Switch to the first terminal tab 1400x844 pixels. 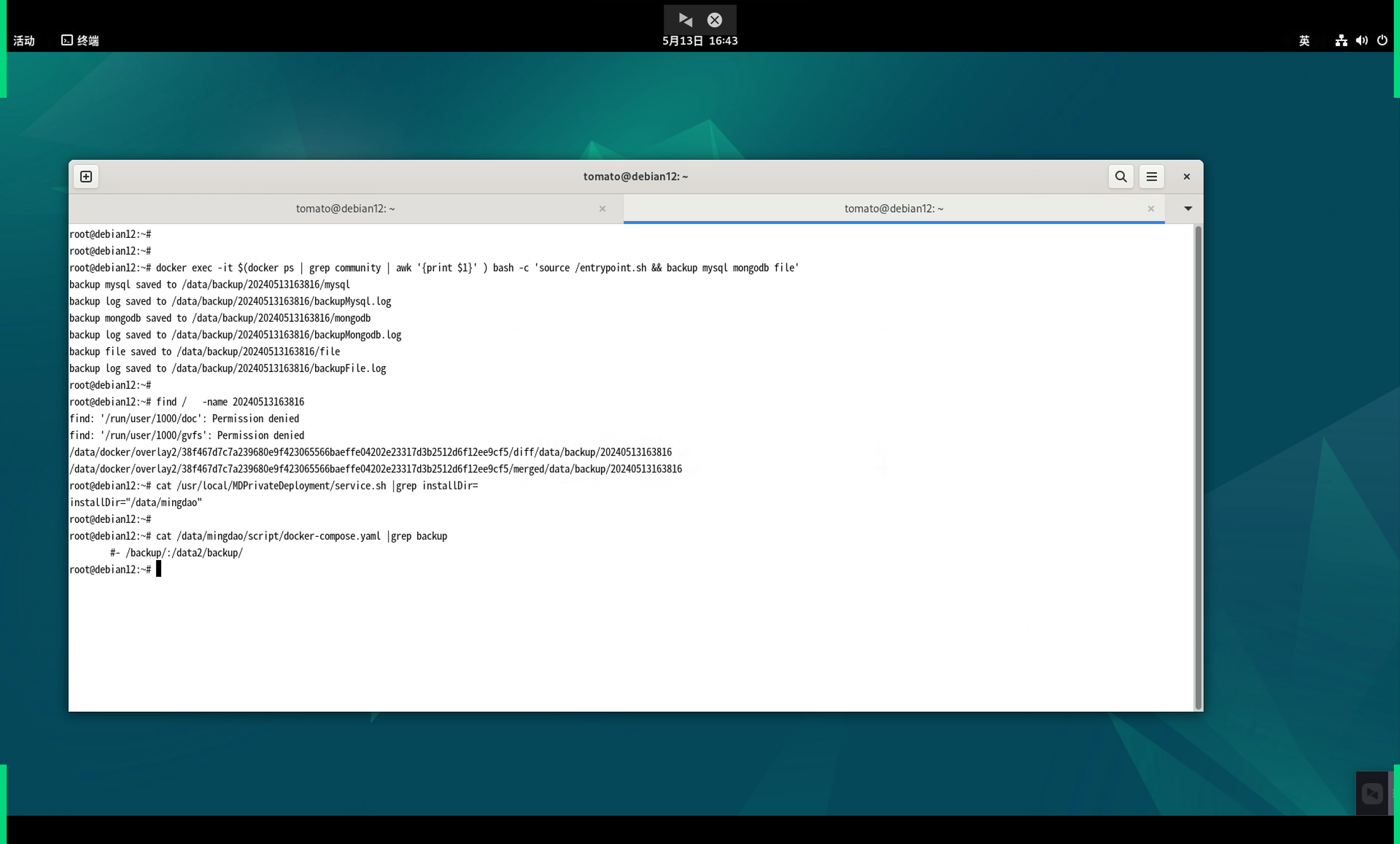(x=346, y=208)
